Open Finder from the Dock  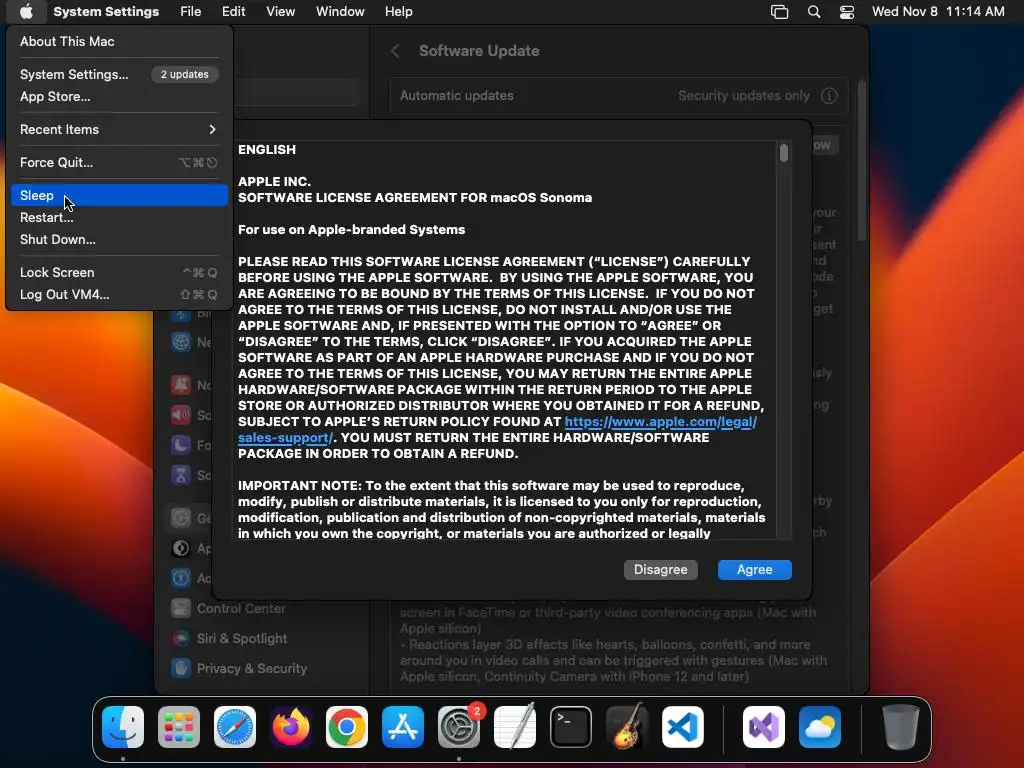(123, 727)
